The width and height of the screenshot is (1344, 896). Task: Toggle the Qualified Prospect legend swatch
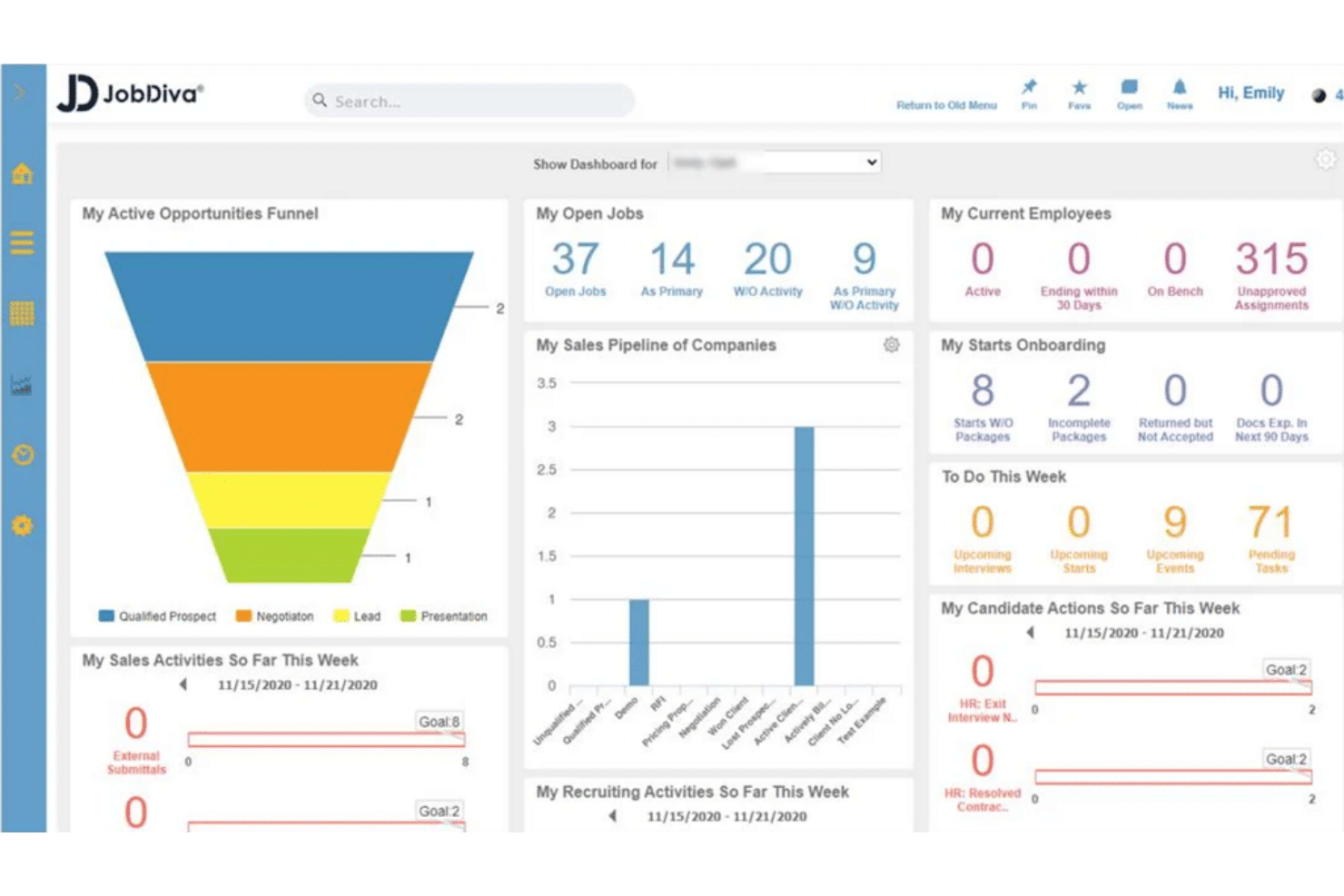click(x=106, y=615)
